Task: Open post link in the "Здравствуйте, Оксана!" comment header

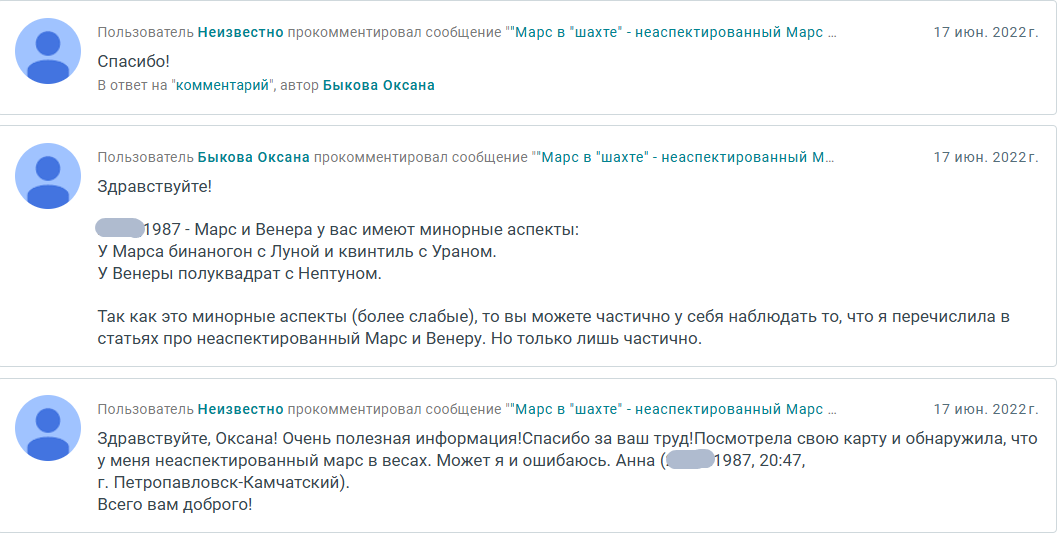Action: pos(674,409)
